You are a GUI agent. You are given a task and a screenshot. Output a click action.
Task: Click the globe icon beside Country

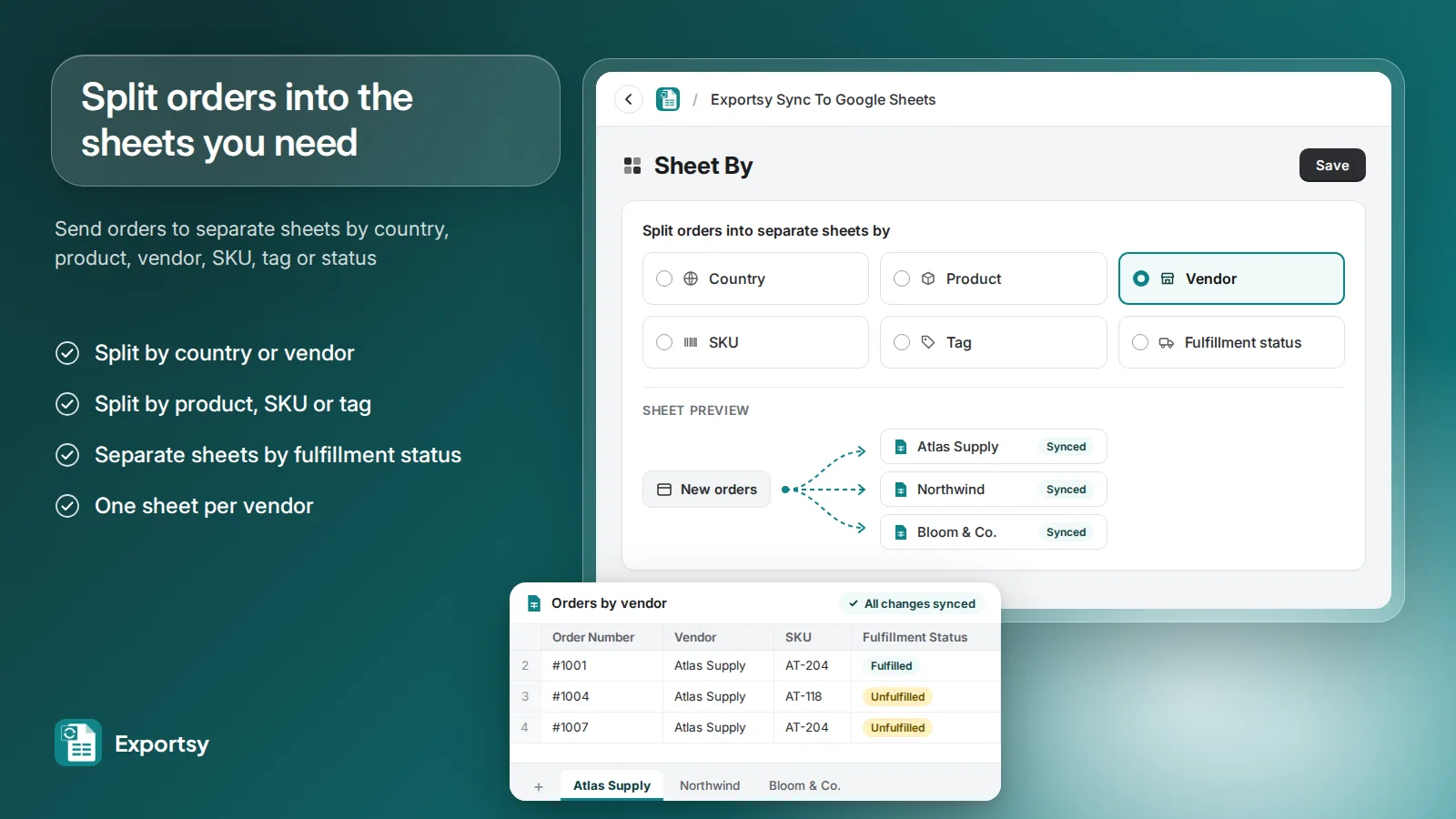pyautogui.click(x=691, y=278)
